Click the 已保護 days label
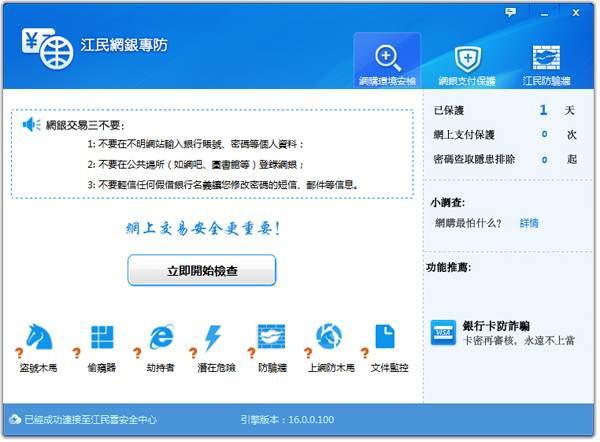 tap(450, 111)
